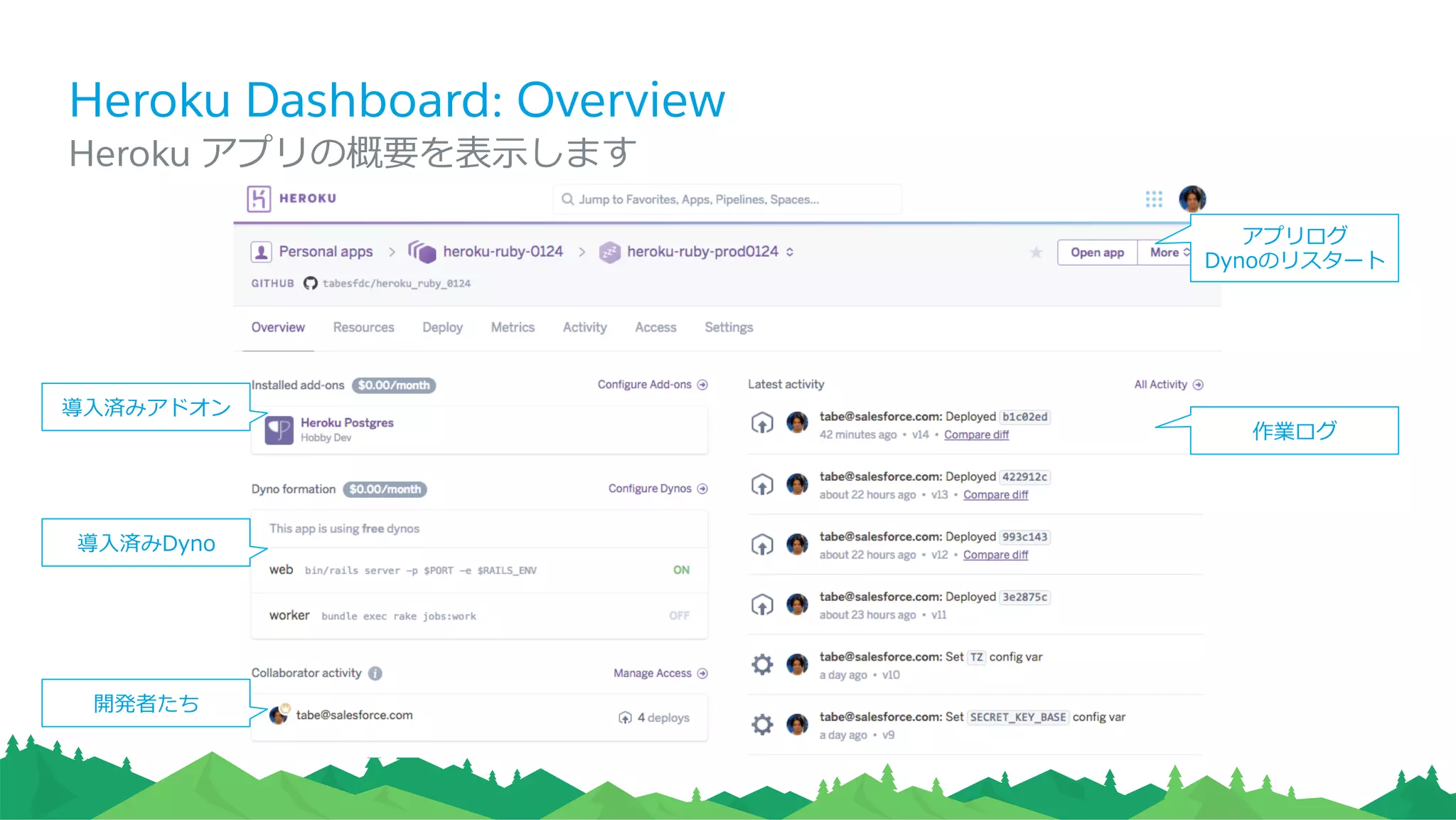This screenshot has height=820, width=1456.
Task: Click the Configure Add-ons arrow icon
Action: pos(702,385)
